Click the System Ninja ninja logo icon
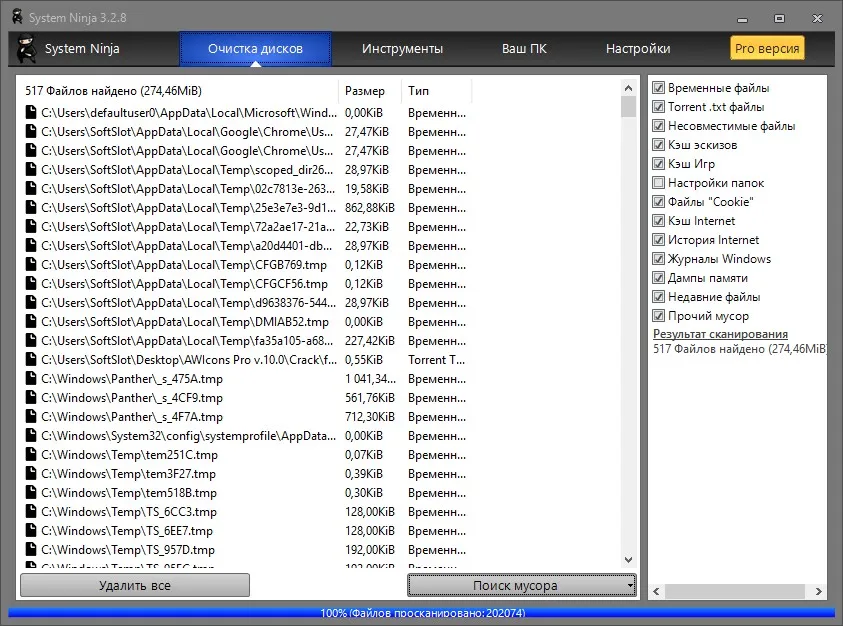 pyautogui.click(x=25, y=48)
